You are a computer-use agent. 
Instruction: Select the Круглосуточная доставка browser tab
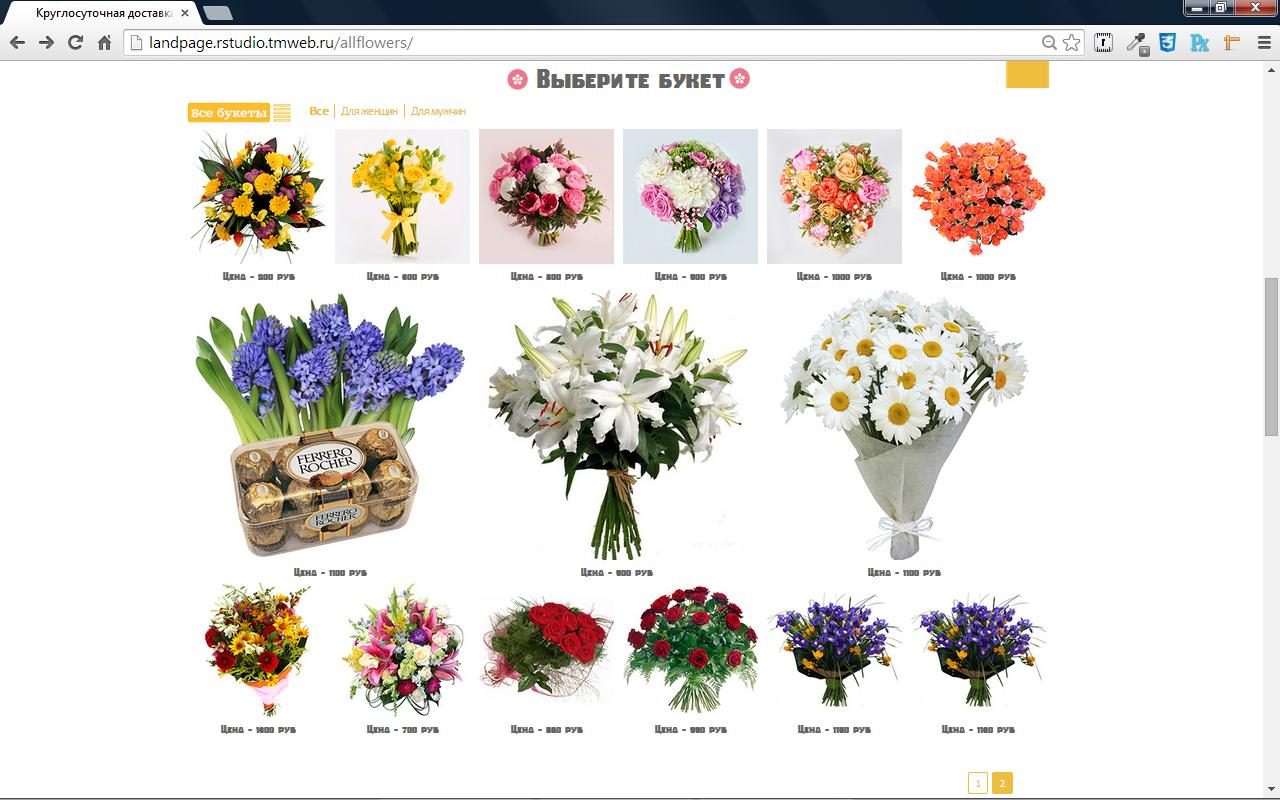pos(104,14)
